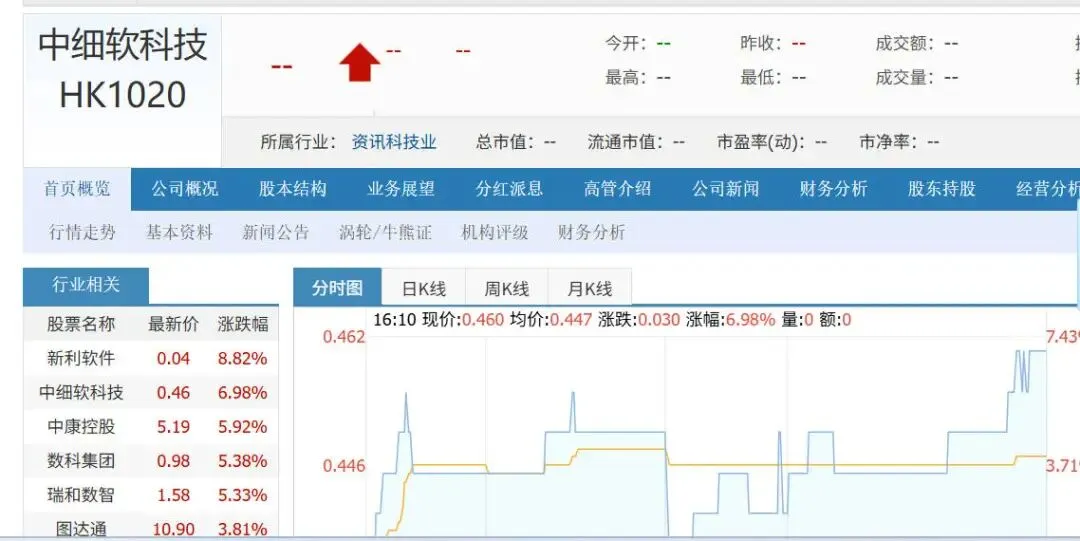1080x541 pixels.
Task: Click the 涨幅:6.98% chart readout
Action: [x=730, y=320]
